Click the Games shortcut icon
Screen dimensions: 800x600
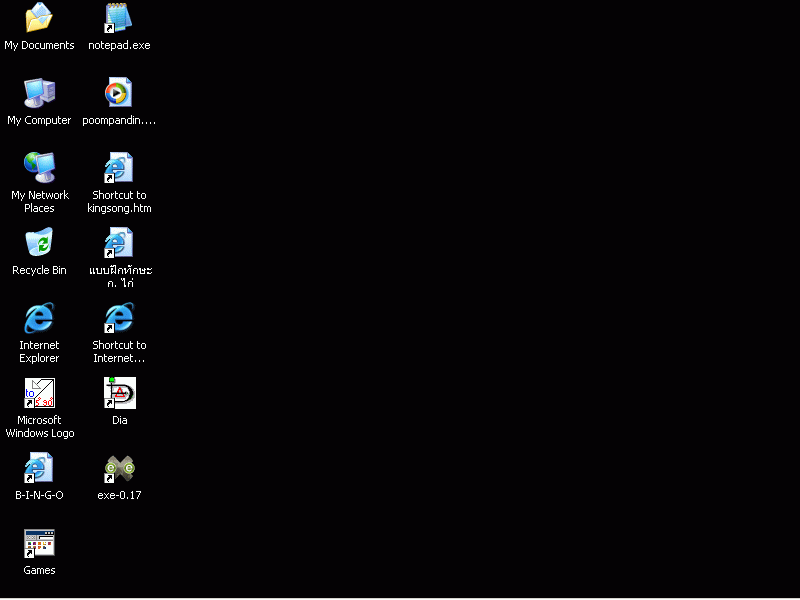point(39,543)
